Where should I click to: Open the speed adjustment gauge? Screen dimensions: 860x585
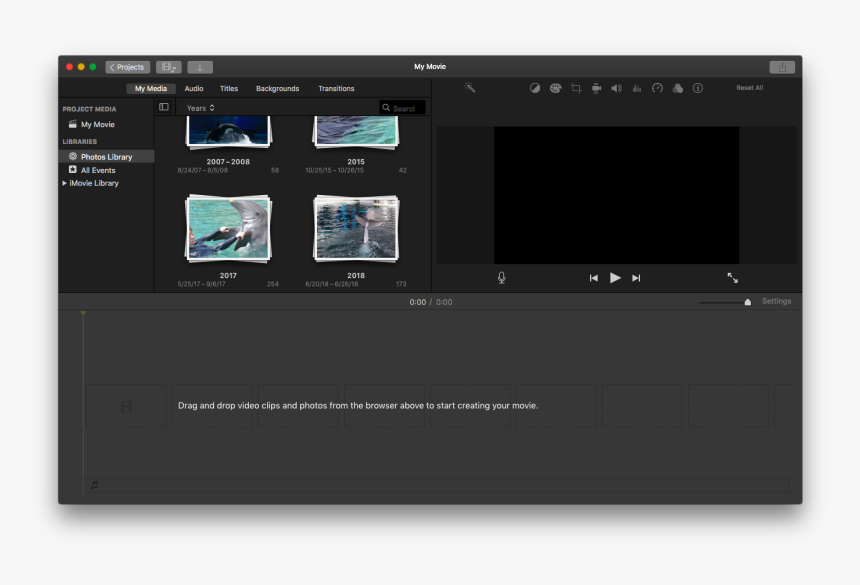657,88
